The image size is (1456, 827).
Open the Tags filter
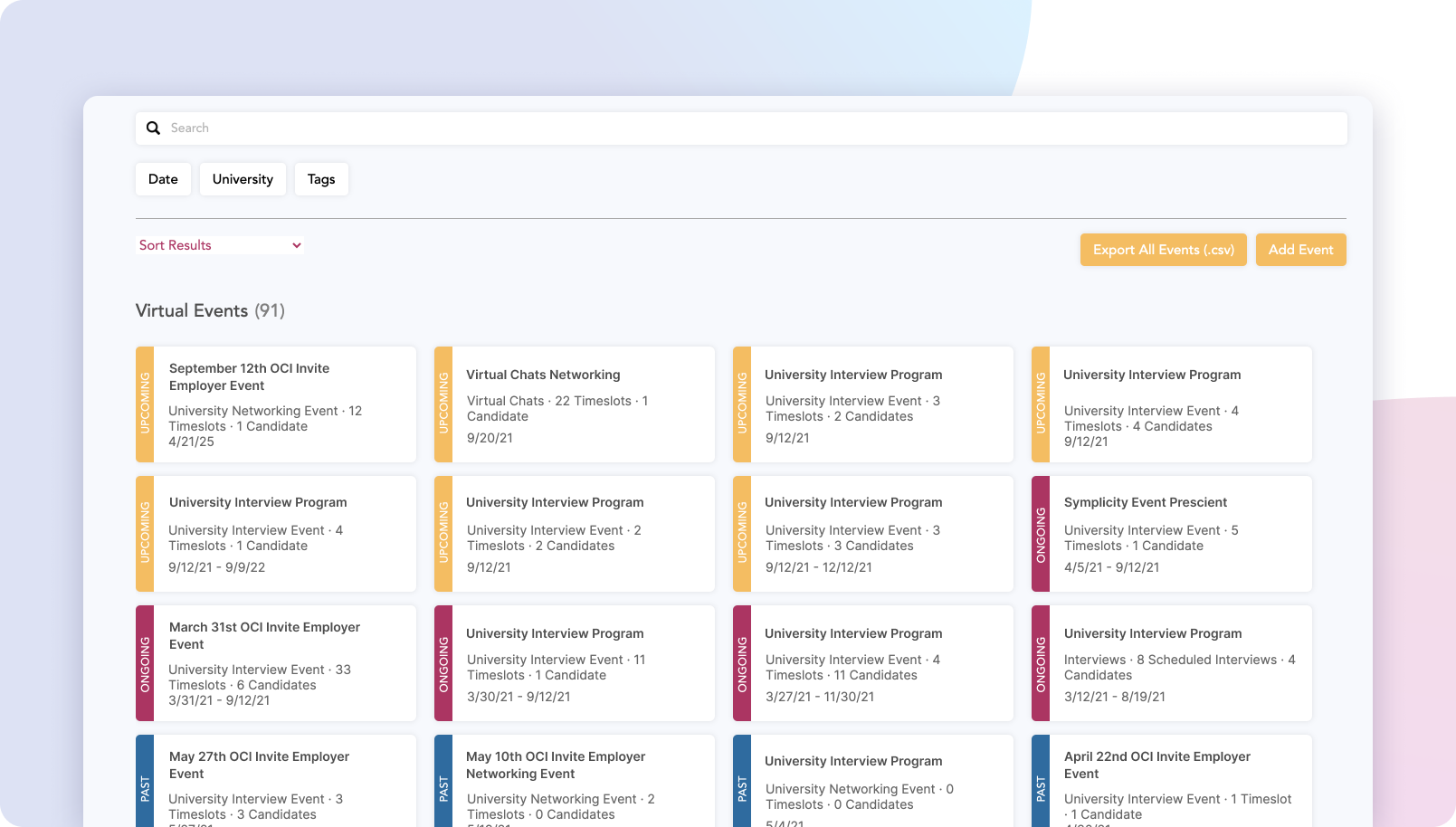[x=321, y=179]
